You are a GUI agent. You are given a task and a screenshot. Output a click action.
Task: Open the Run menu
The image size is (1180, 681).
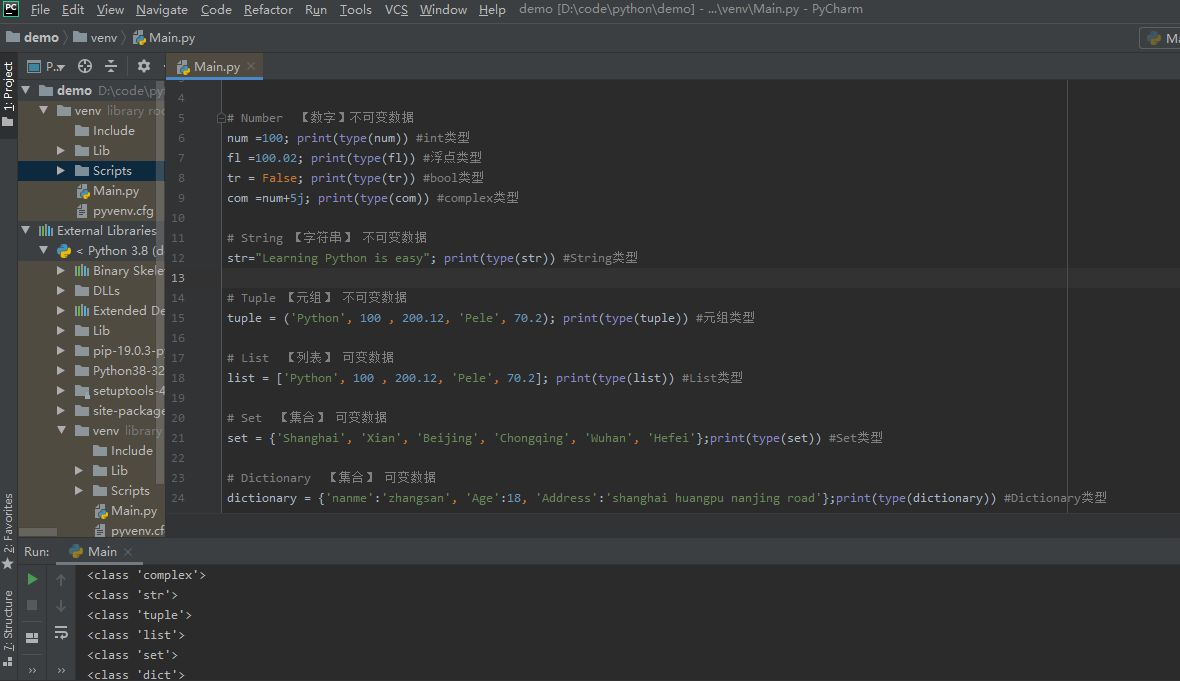tap(315, 10)
